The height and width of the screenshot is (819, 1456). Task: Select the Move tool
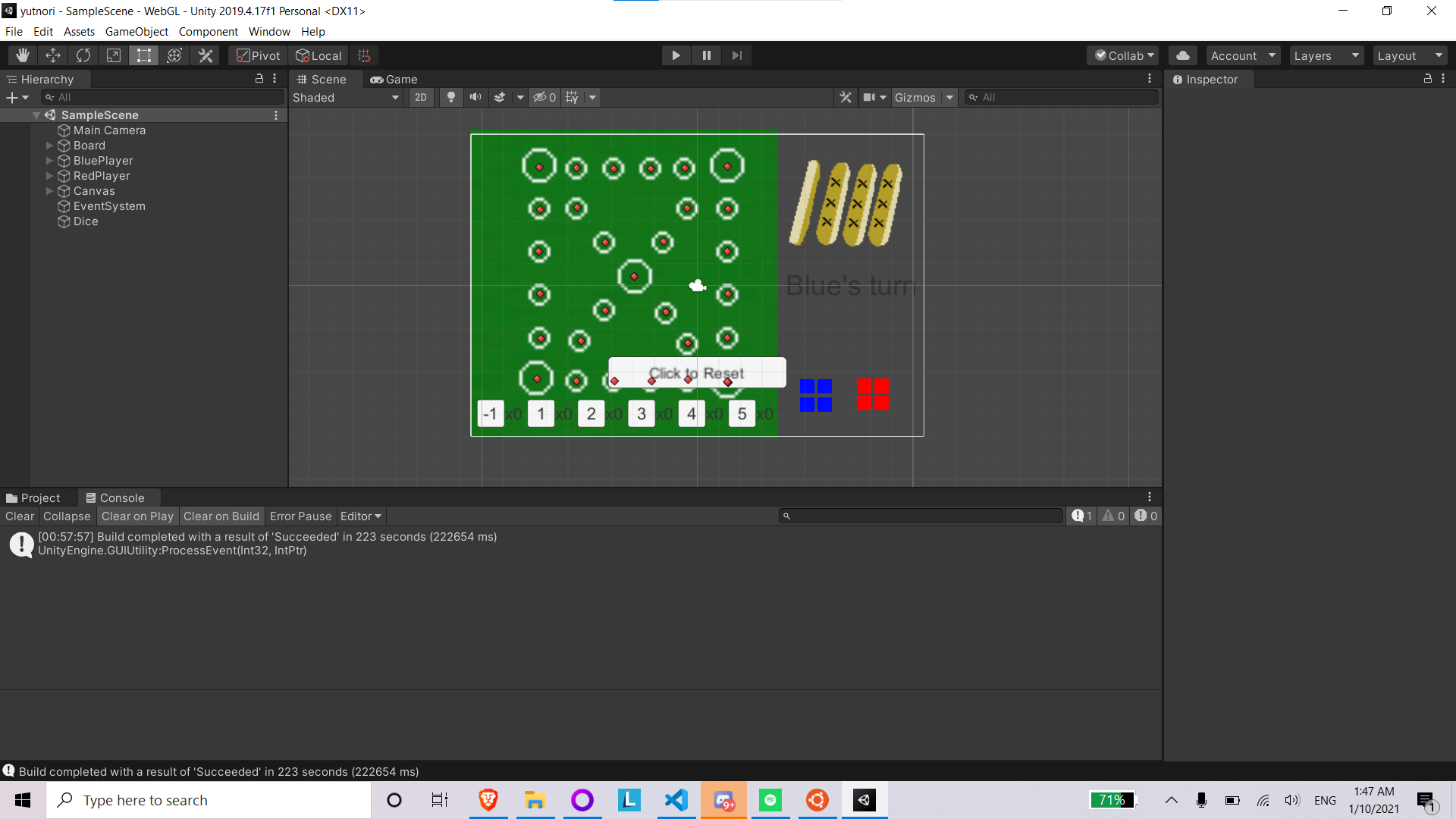(x=53, y=55)
